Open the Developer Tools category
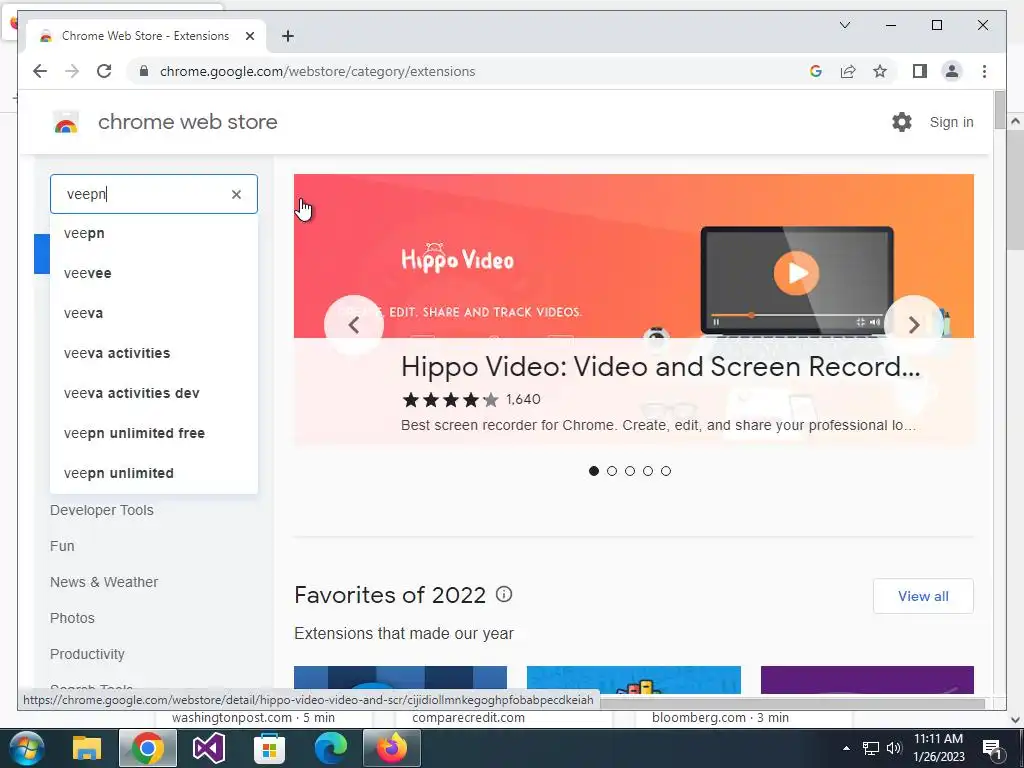 [x=102, y=510]
